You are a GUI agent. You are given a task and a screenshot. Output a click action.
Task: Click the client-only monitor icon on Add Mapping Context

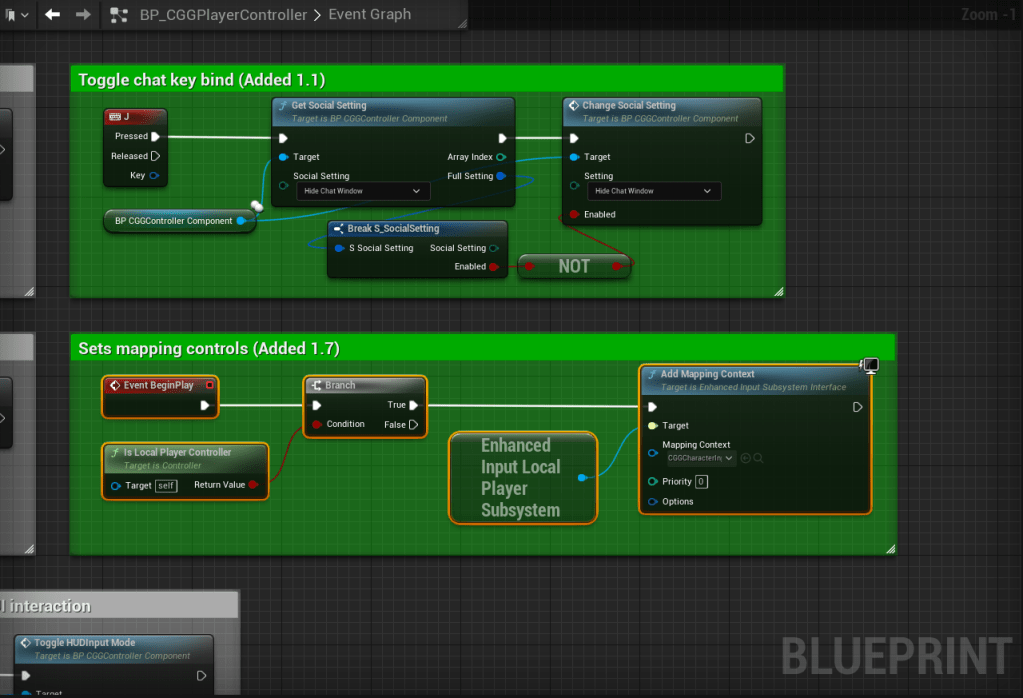coord(870,366)
